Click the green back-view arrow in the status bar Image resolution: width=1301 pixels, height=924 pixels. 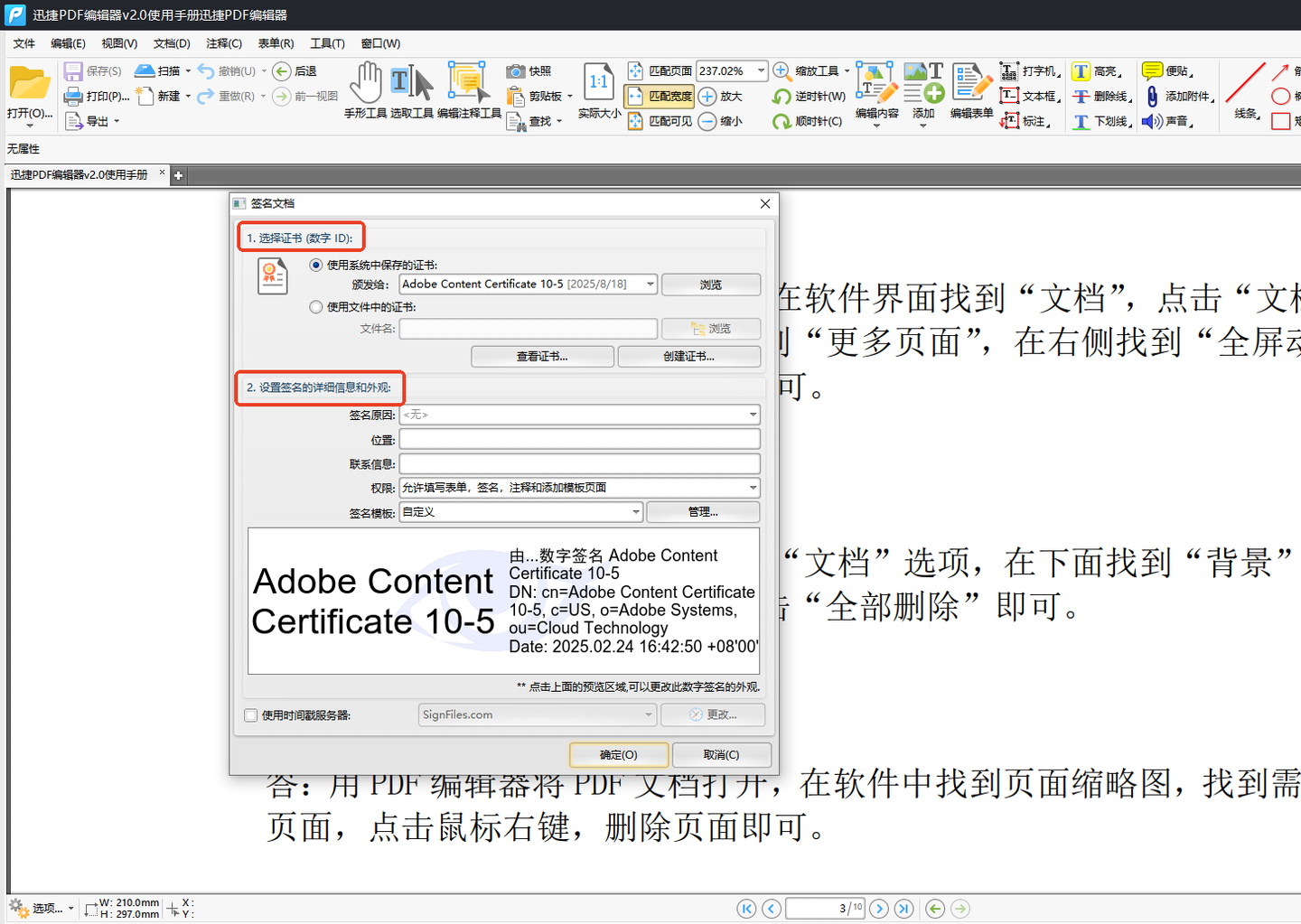(x=935, y=909)
